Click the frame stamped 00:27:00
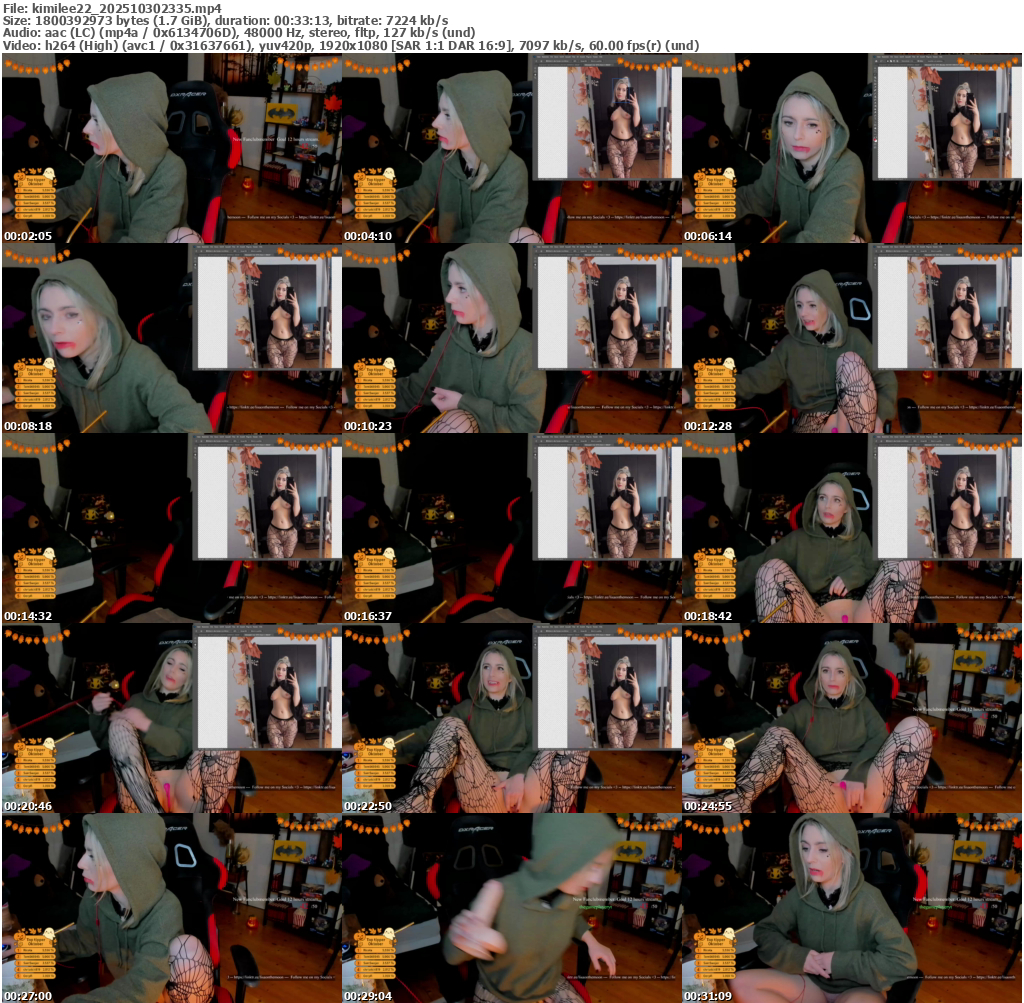 171,908
